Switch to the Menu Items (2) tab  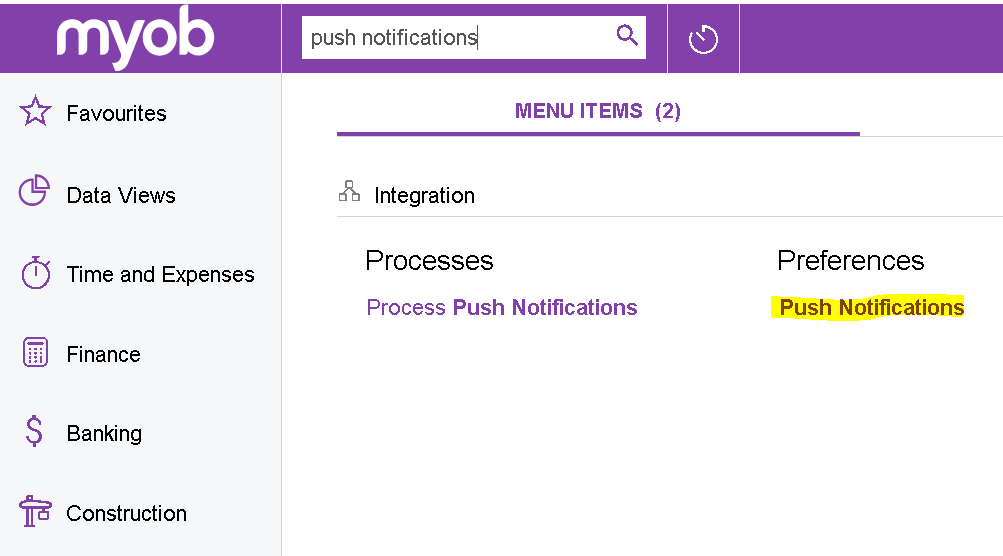click(x=597, y=111)
